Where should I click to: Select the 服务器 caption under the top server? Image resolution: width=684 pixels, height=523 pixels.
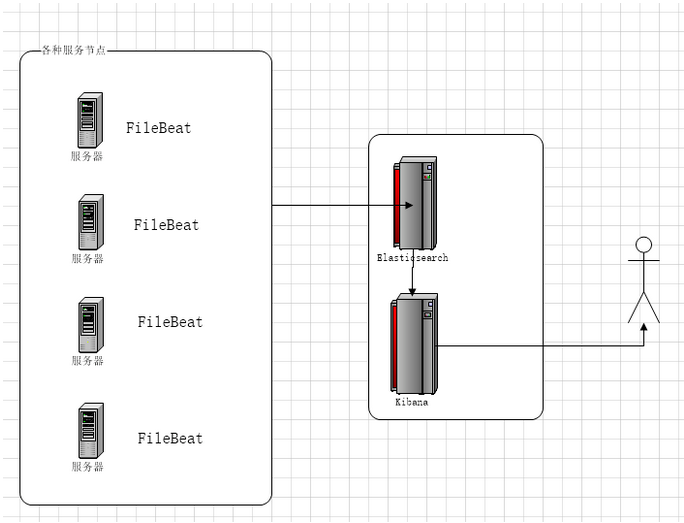pos(87,156)
